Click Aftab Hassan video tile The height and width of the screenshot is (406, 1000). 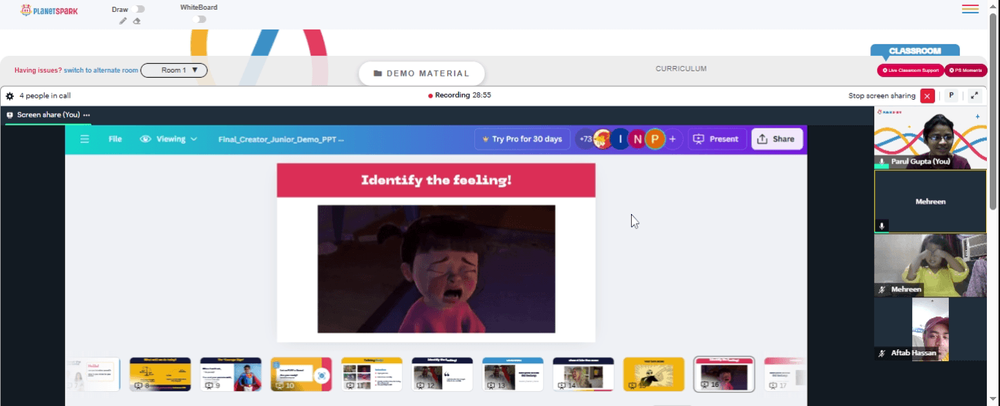point(930,329)
